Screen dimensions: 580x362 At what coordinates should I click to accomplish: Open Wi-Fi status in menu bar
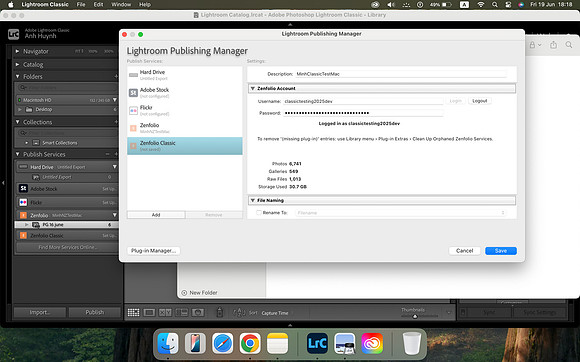pos(480,4)
